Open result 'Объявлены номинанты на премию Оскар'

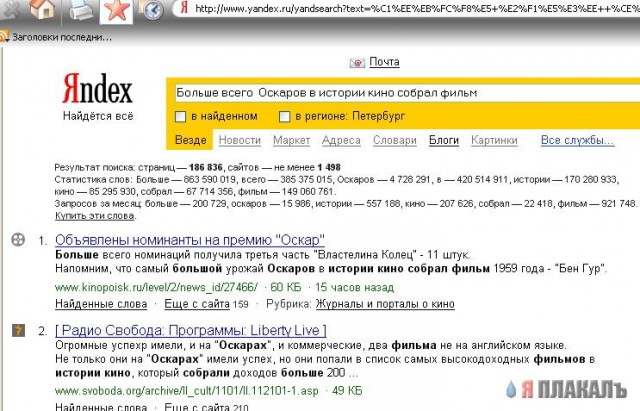coord(190,240)
